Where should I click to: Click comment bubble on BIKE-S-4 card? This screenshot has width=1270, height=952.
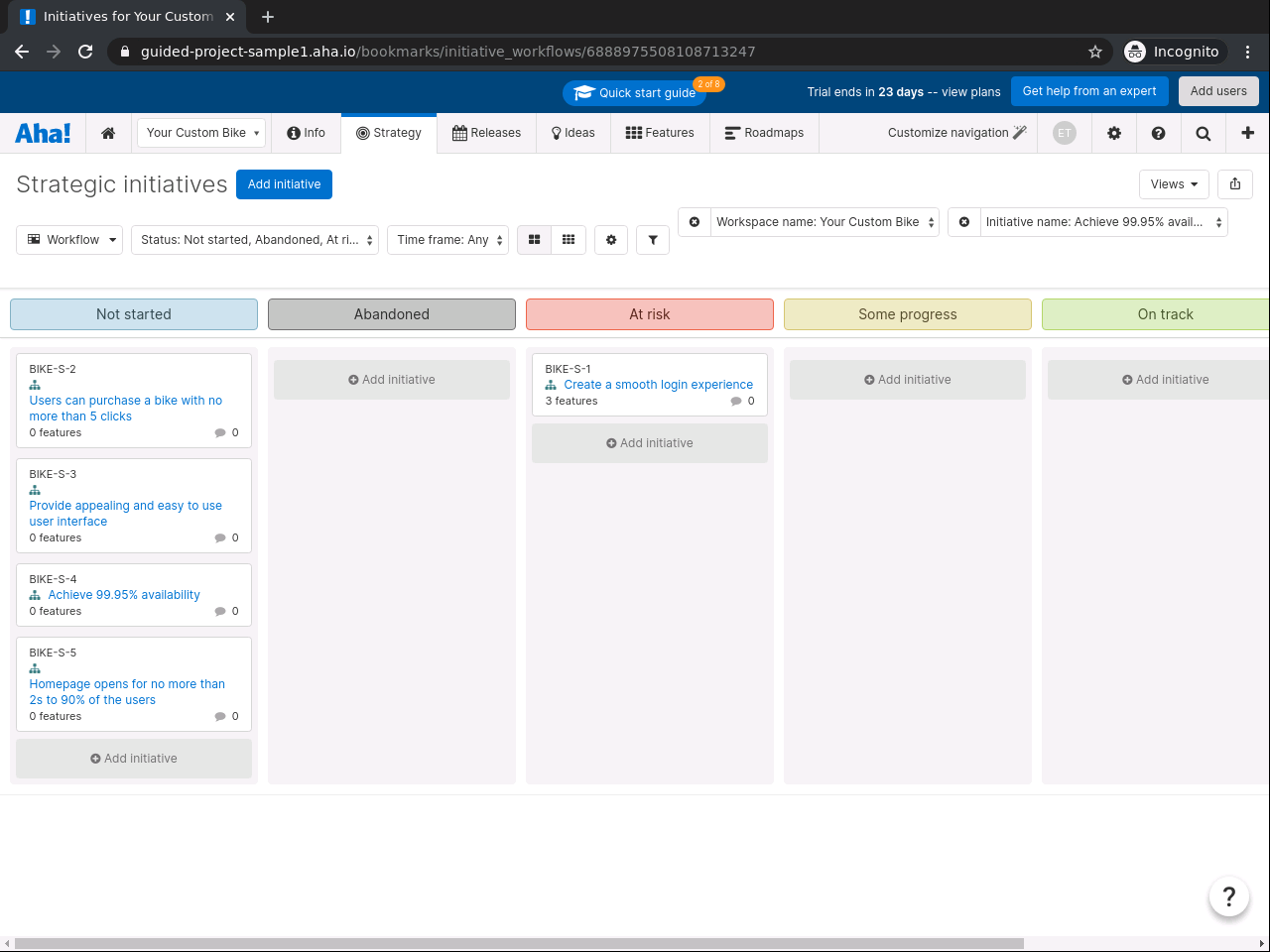pyautogui.click(x=220, y=611)
